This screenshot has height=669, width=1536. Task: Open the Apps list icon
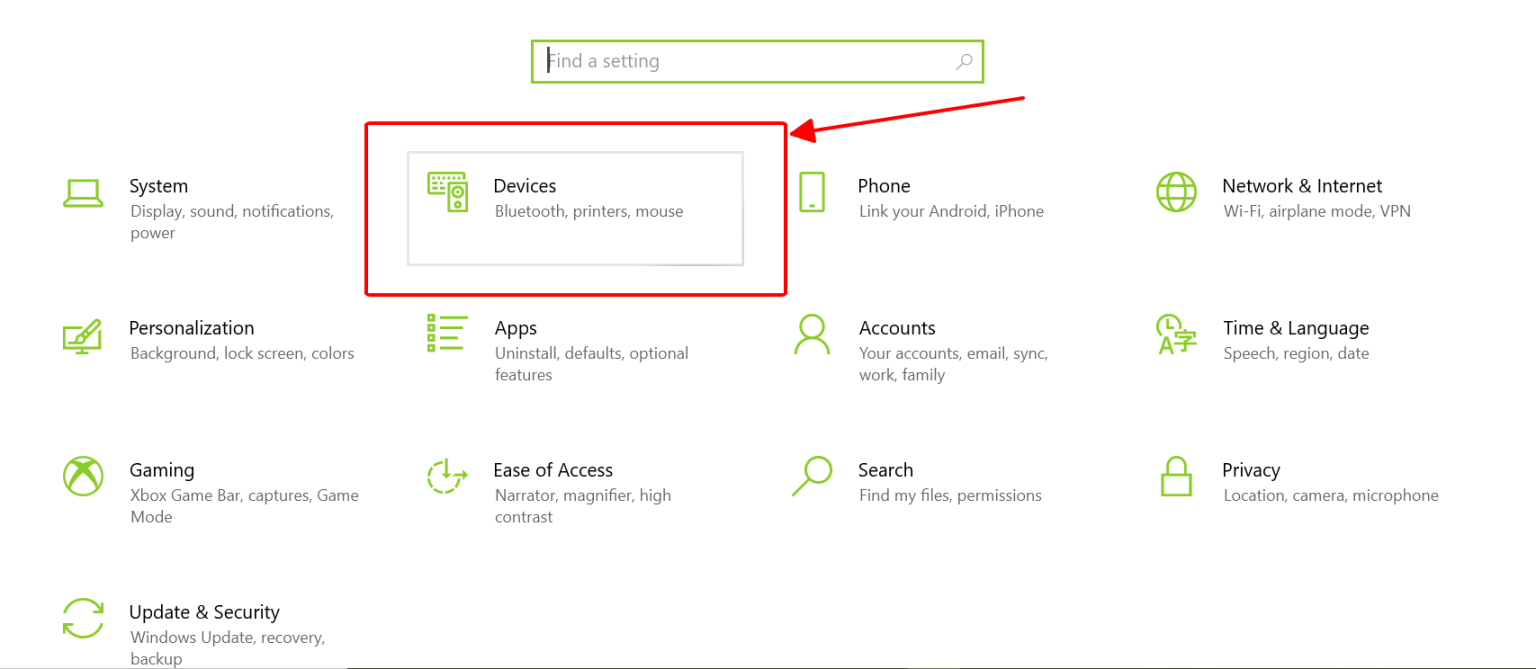447,333
